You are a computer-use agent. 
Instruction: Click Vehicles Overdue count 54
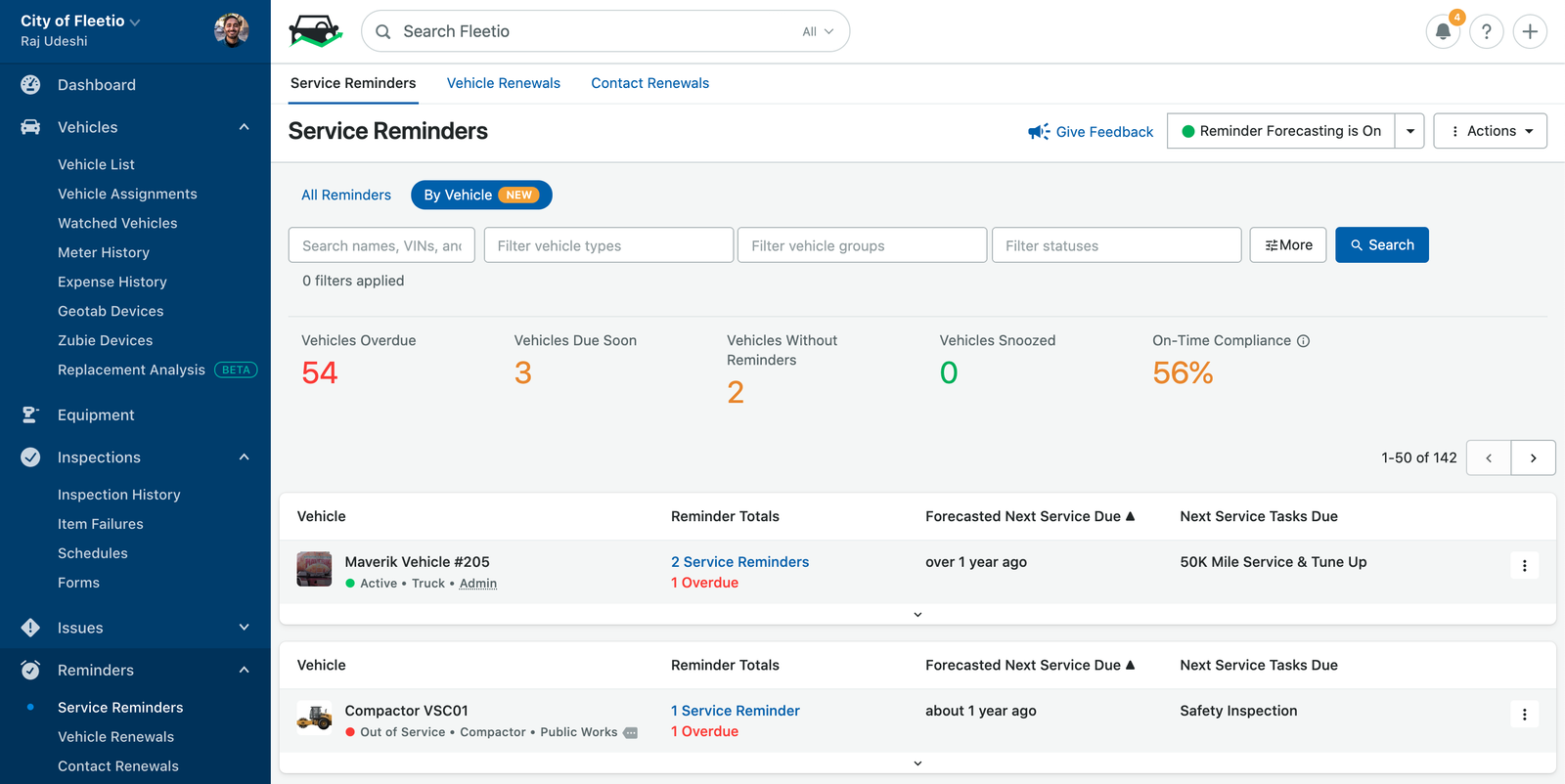(x=320, y=372)
